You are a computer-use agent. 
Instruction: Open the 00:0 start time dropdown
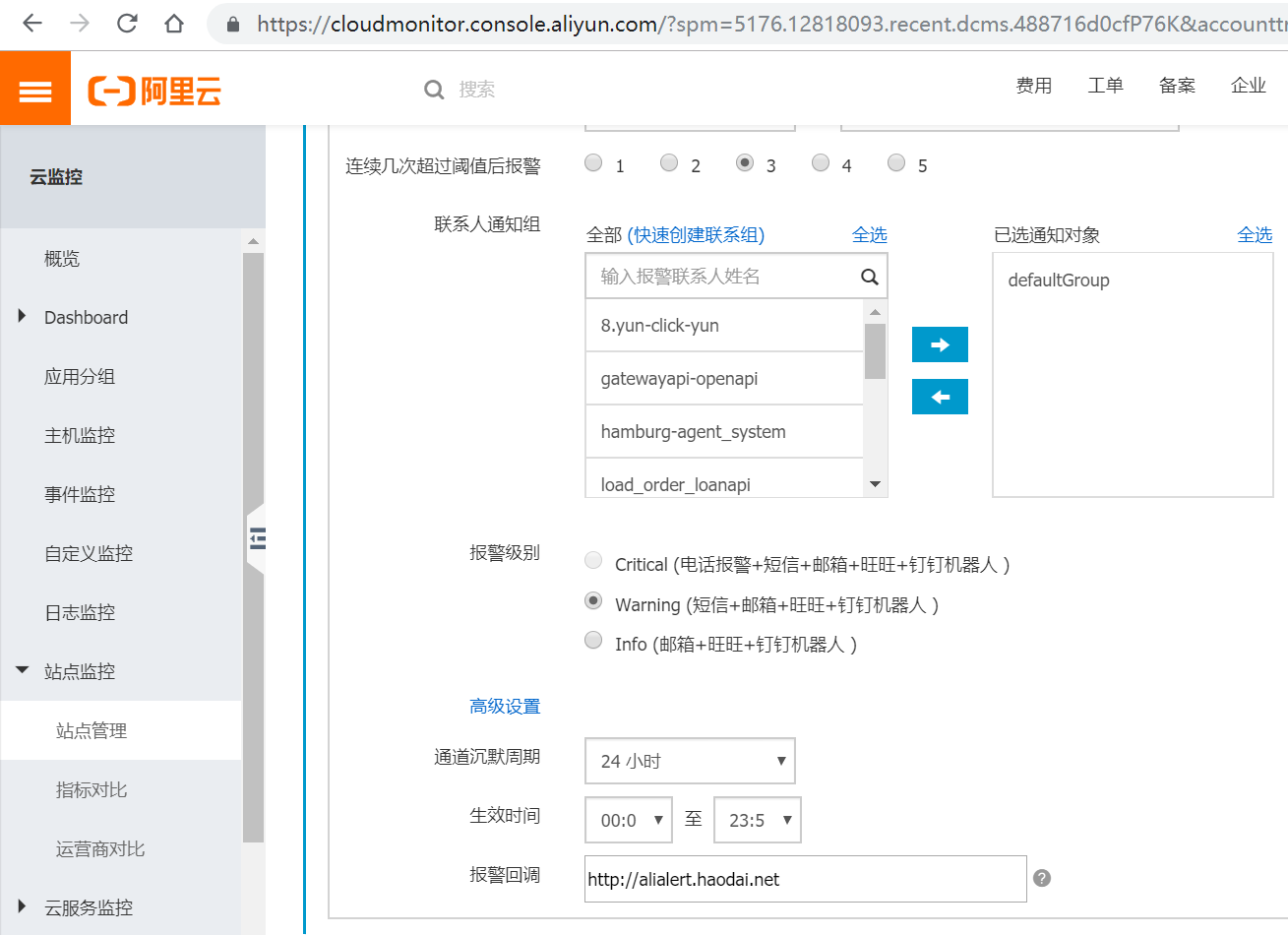[x=629, y=820]
